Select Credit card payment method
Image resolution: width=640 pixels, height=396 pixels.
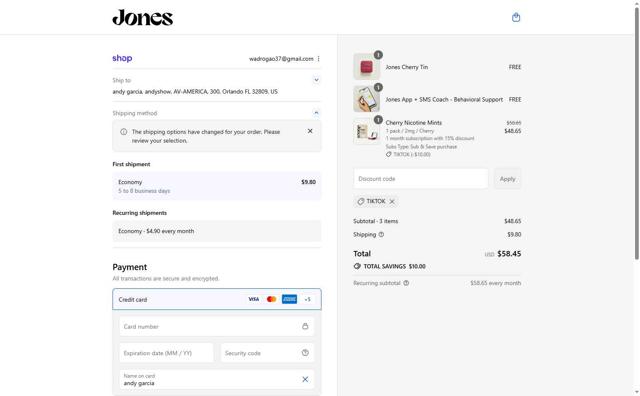tap(217, 299)
